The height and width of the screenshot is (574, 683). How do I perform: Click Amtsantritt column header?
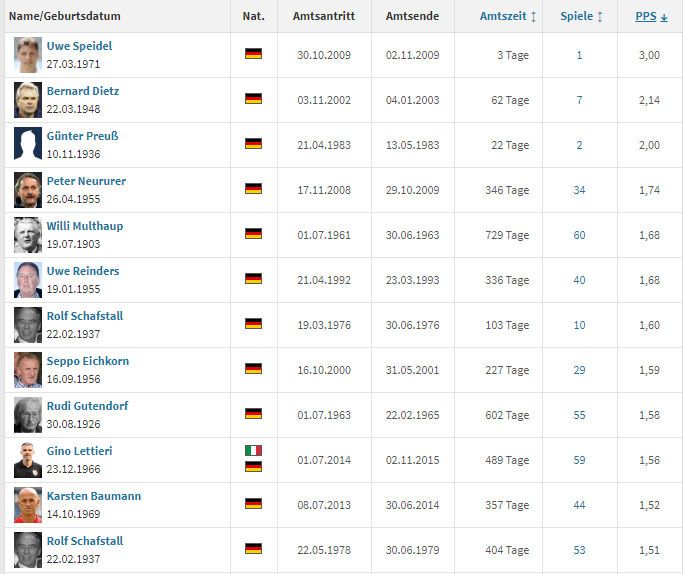coord(322,16)
